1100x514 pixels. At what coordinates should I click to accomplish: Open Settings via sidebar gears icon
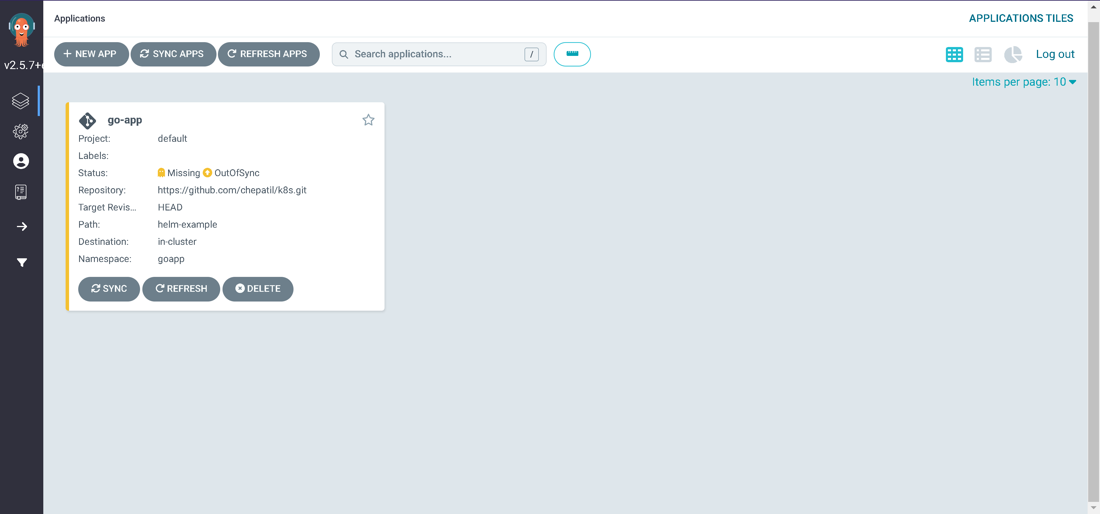pyautogui.click(x=21, y=132)
